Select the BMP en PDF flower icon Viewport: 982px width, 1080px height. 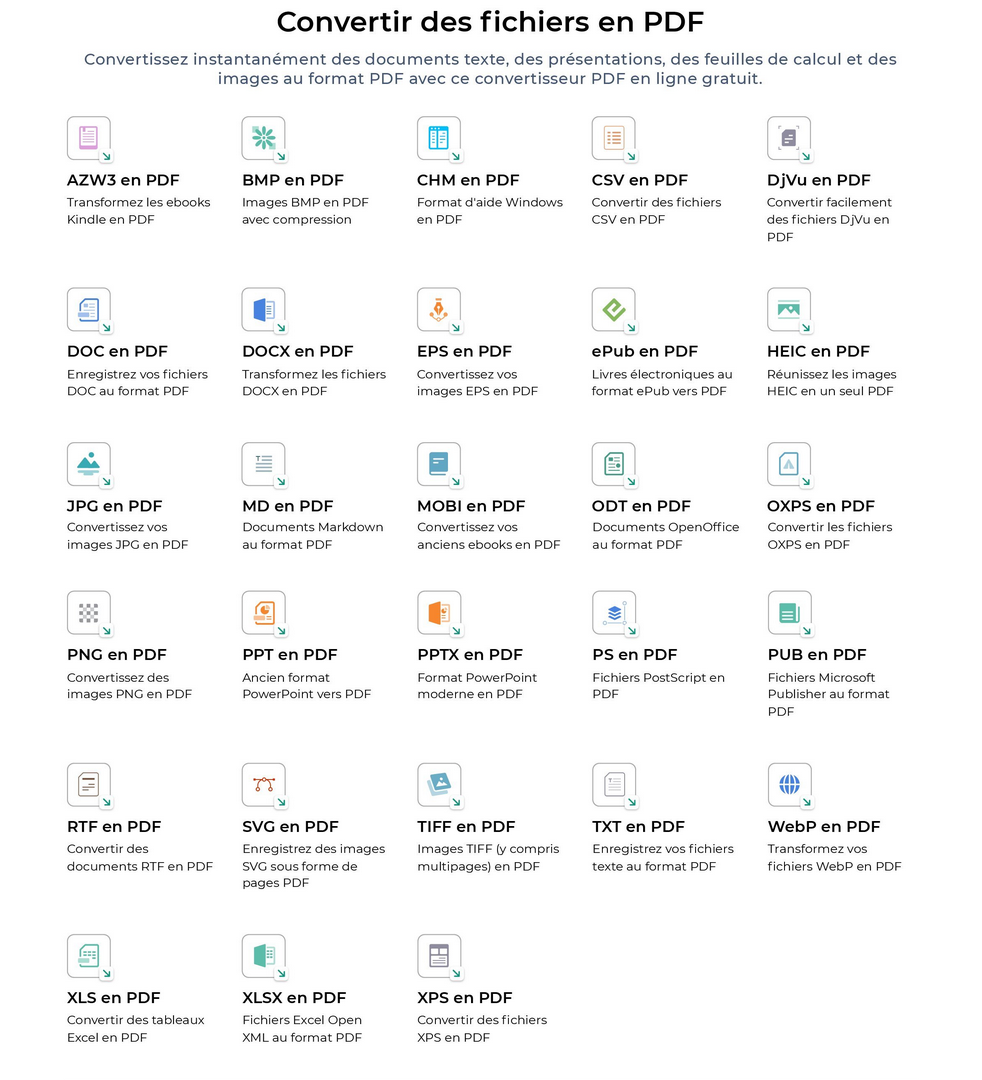point(264,138)
